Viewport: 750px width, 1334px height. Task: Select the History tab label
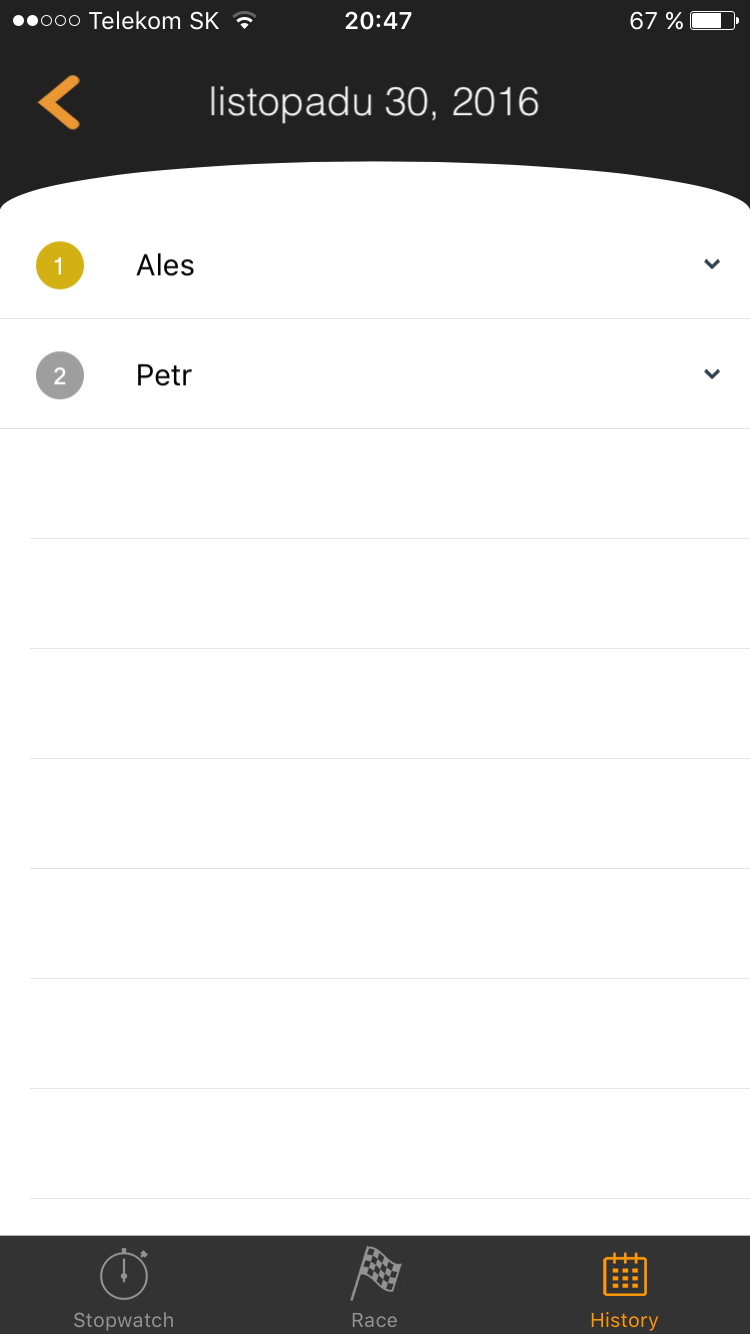click(x=624, y=1320)
